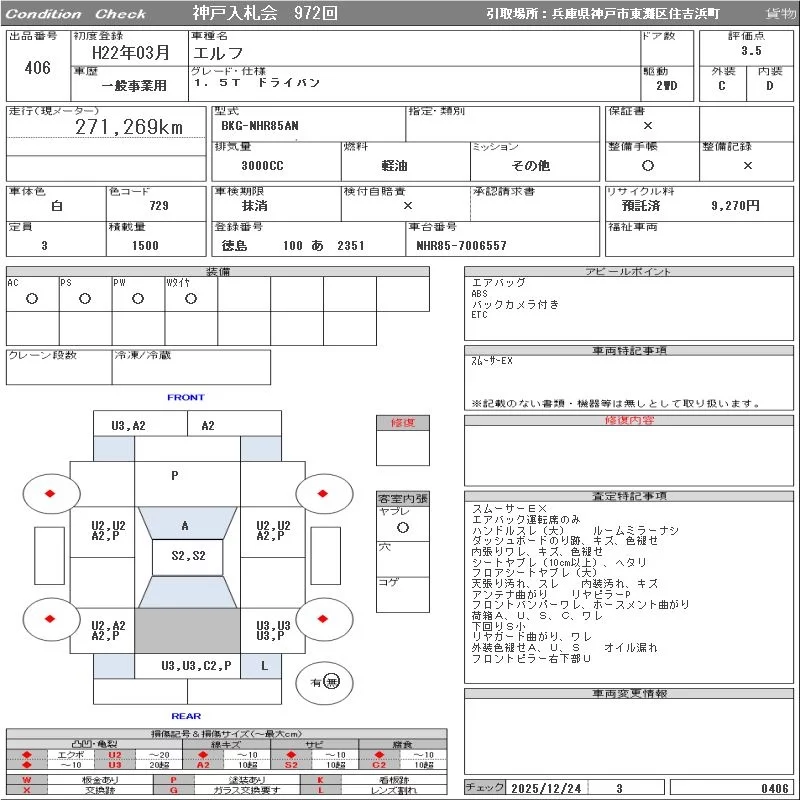800x800 pixels.
Task: Click the grade text 1.5T ドライバン
Action: tap(257, 83)
